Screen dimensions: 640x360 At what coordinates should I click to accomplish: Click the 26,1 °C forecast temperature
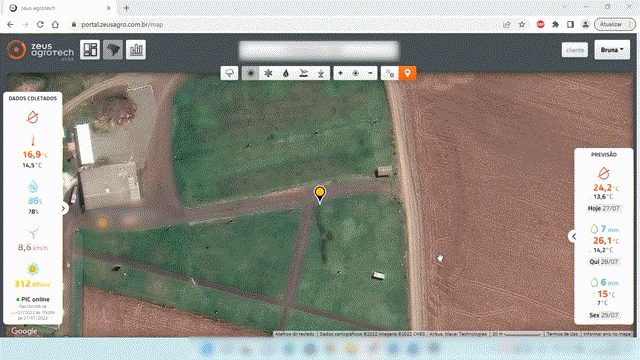click(605, 241)
